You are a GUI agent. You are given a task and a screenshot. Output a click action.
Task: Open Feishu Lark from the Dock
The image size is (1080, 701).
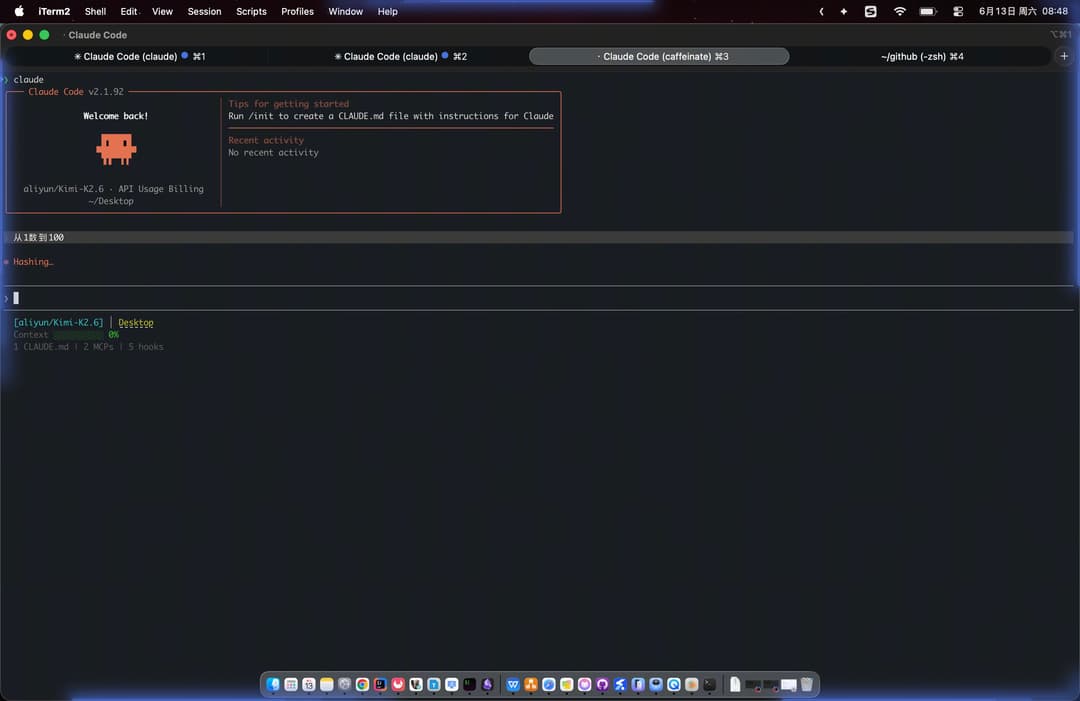[621, 684]
